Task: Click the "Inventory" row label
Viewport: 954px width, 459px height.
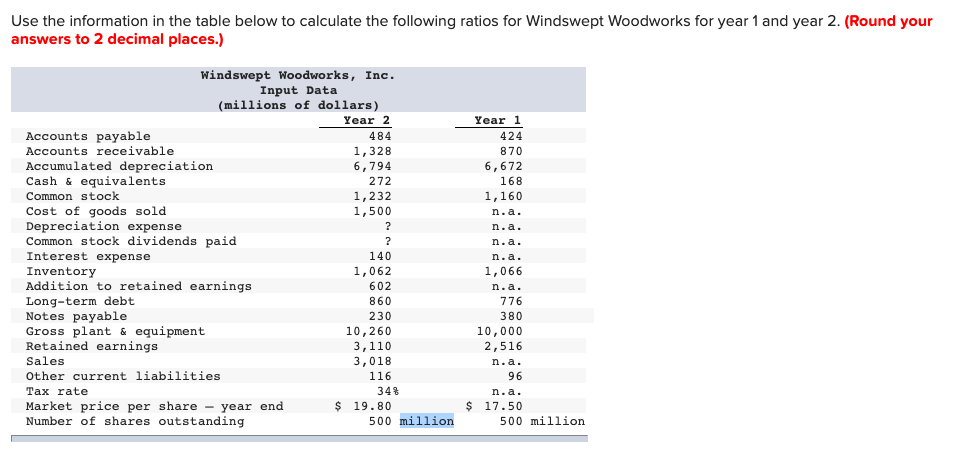Action: click(61, 271)
